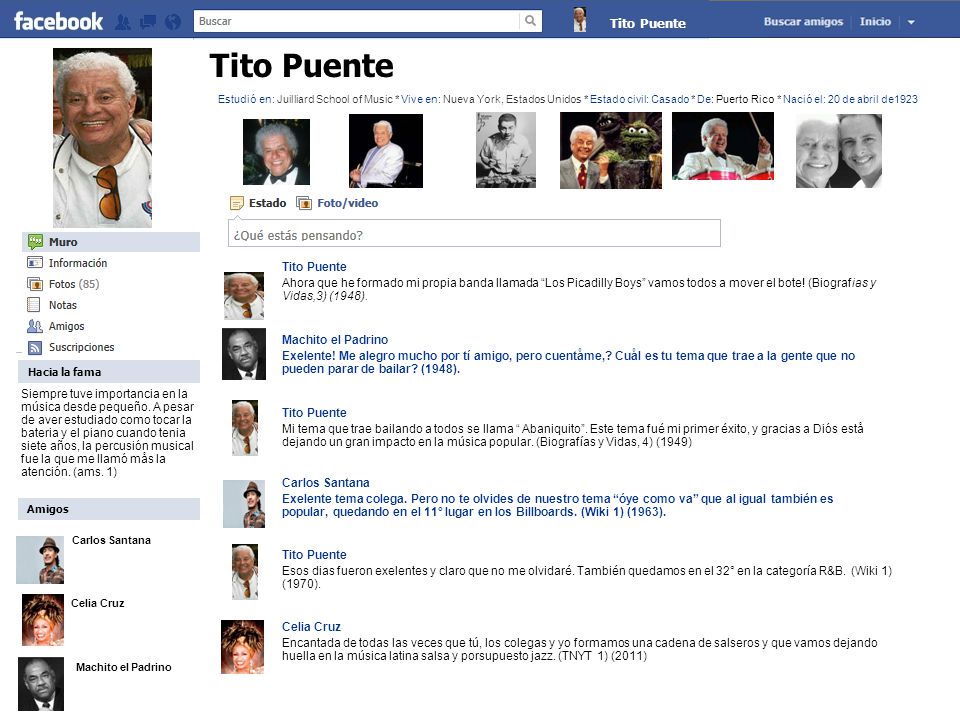Click Carlos Santana's avatar in the wall post
This screenshot has height=720, width=960.
[x=244, y=504]
